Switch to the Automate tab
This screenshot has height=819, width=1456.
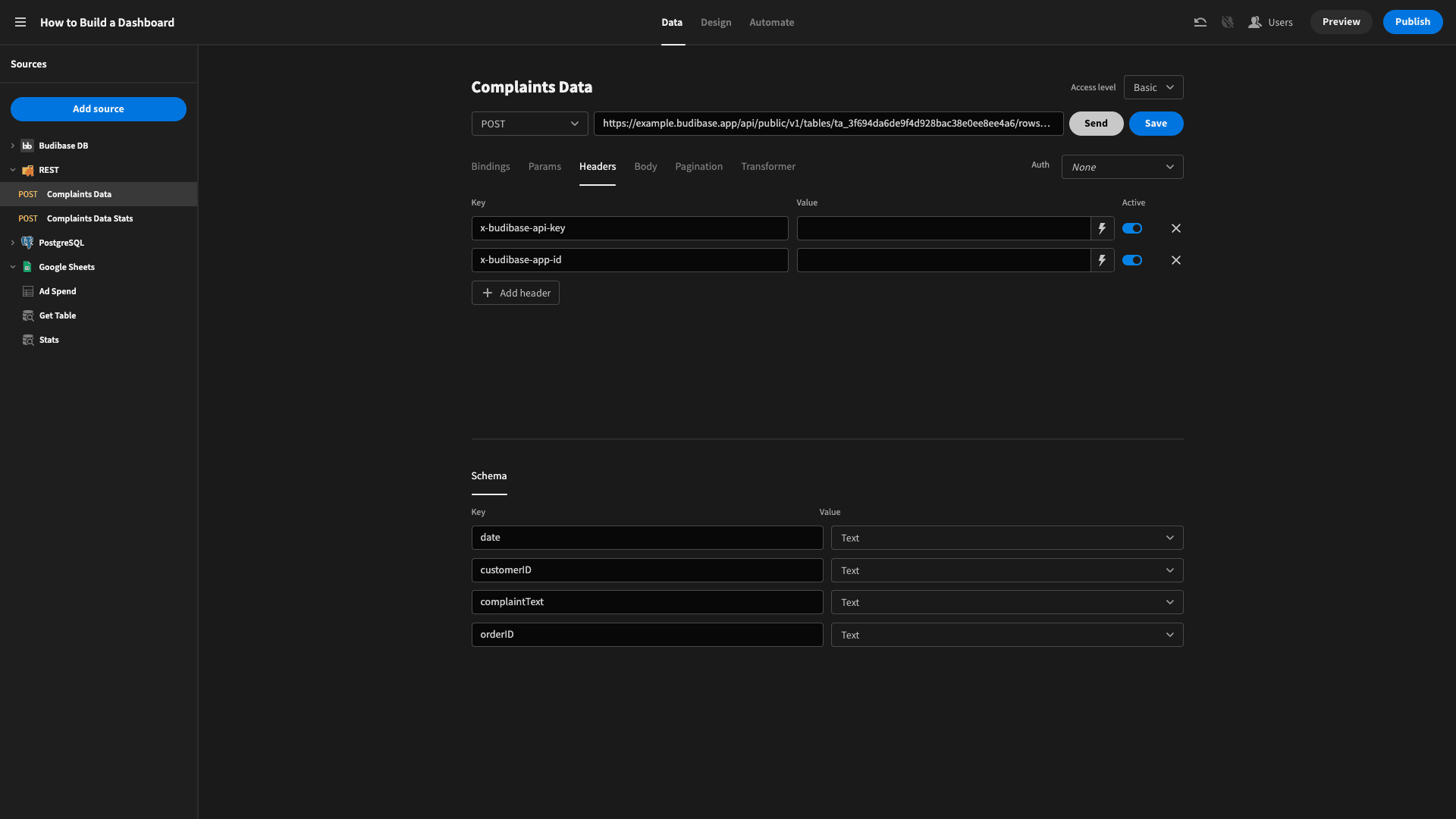pyautogui.click(x=771, y=22)
